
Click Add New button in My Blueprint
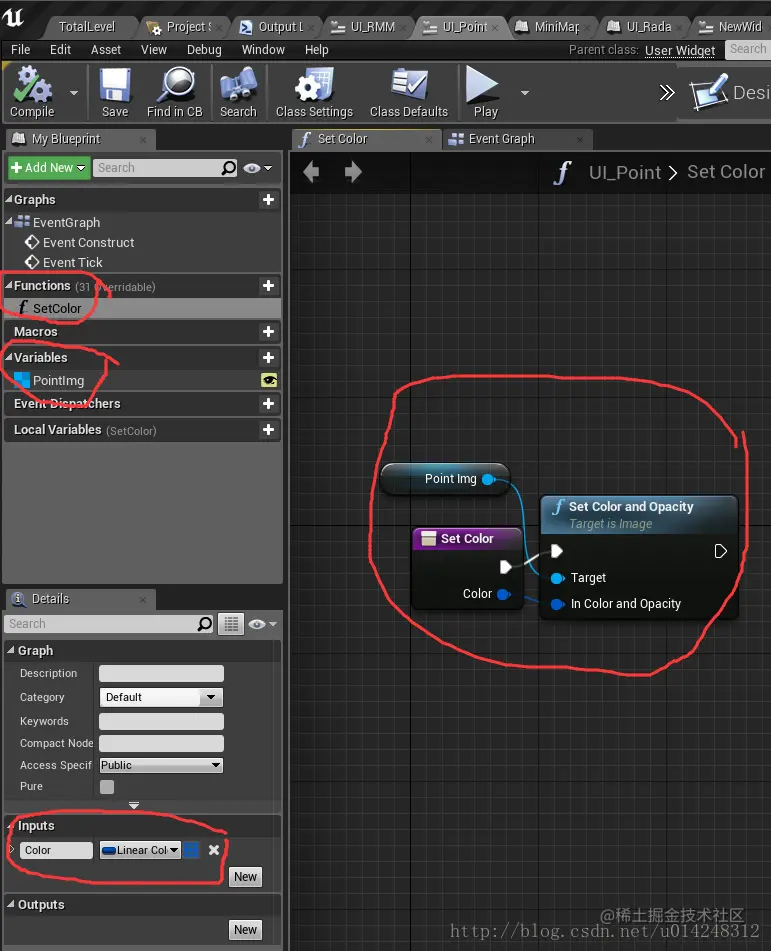click(49, 167)
